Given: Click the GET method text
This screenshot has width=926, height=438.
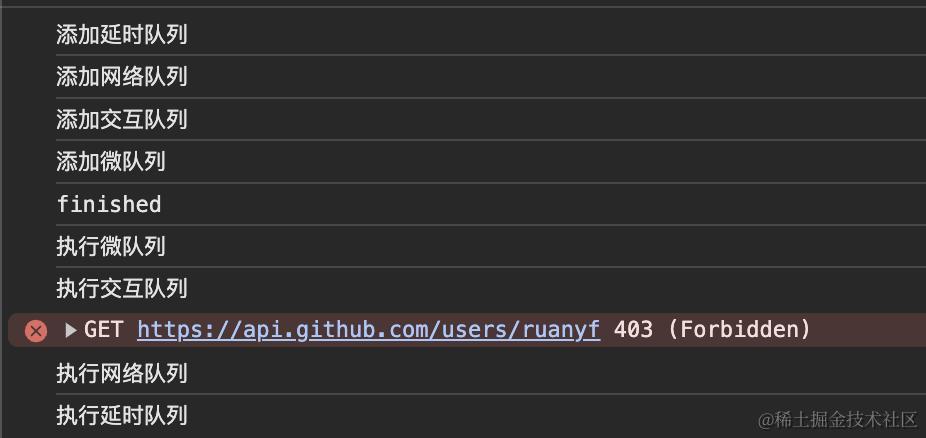Looking at the screenshot, I should pos(103,329).
